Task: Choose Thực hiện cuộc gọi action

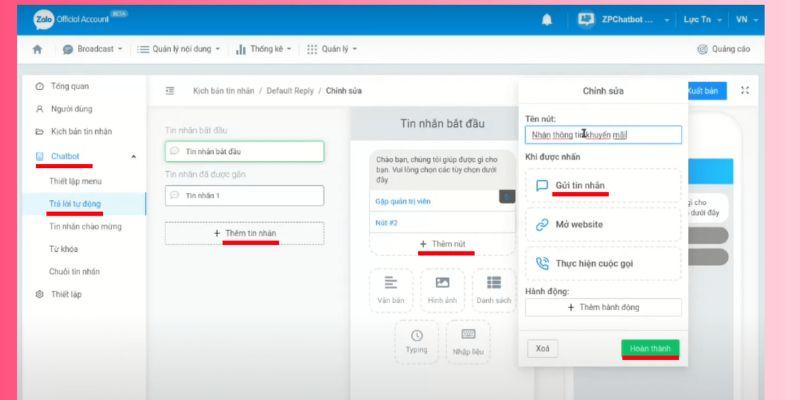Action: [x=603, y=264]
